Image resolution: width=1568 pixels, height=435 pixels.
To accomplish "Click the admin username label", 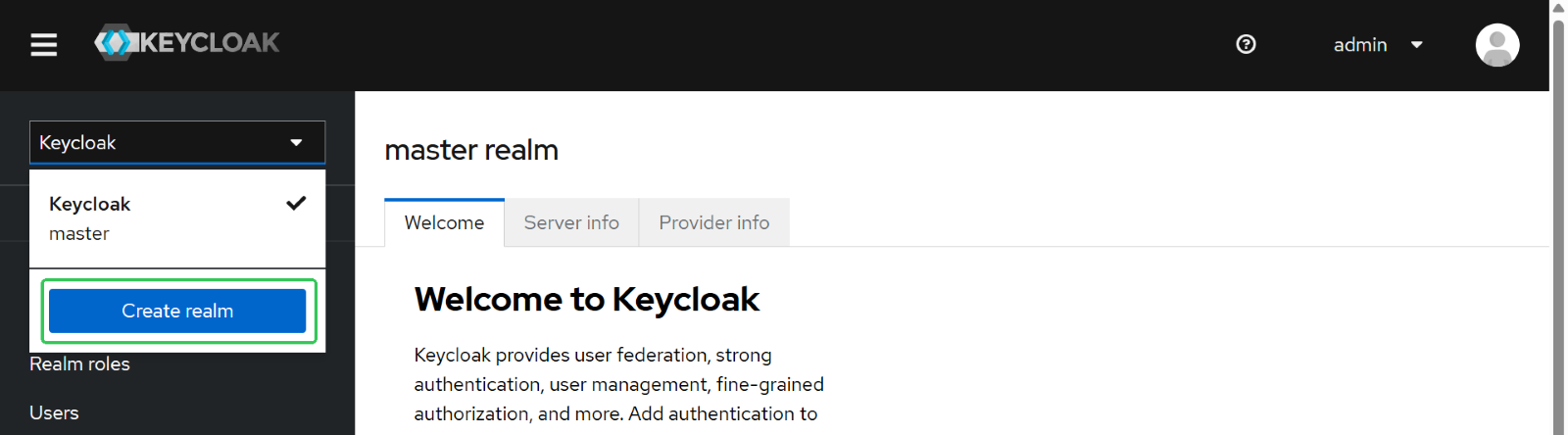I will tap(1360, 45).
